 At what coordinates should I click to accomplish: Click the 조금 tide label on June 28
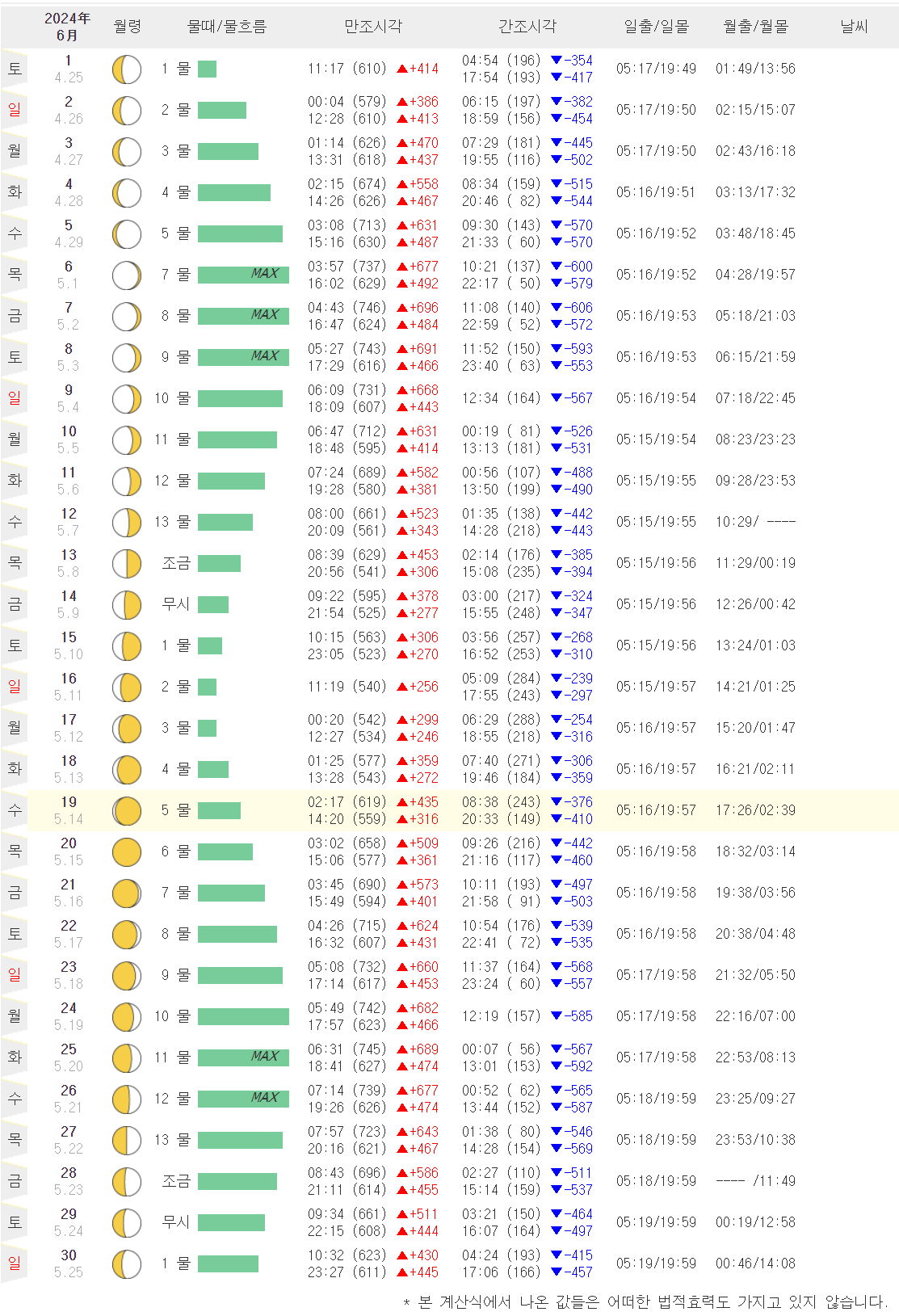tap(176, 1181)
